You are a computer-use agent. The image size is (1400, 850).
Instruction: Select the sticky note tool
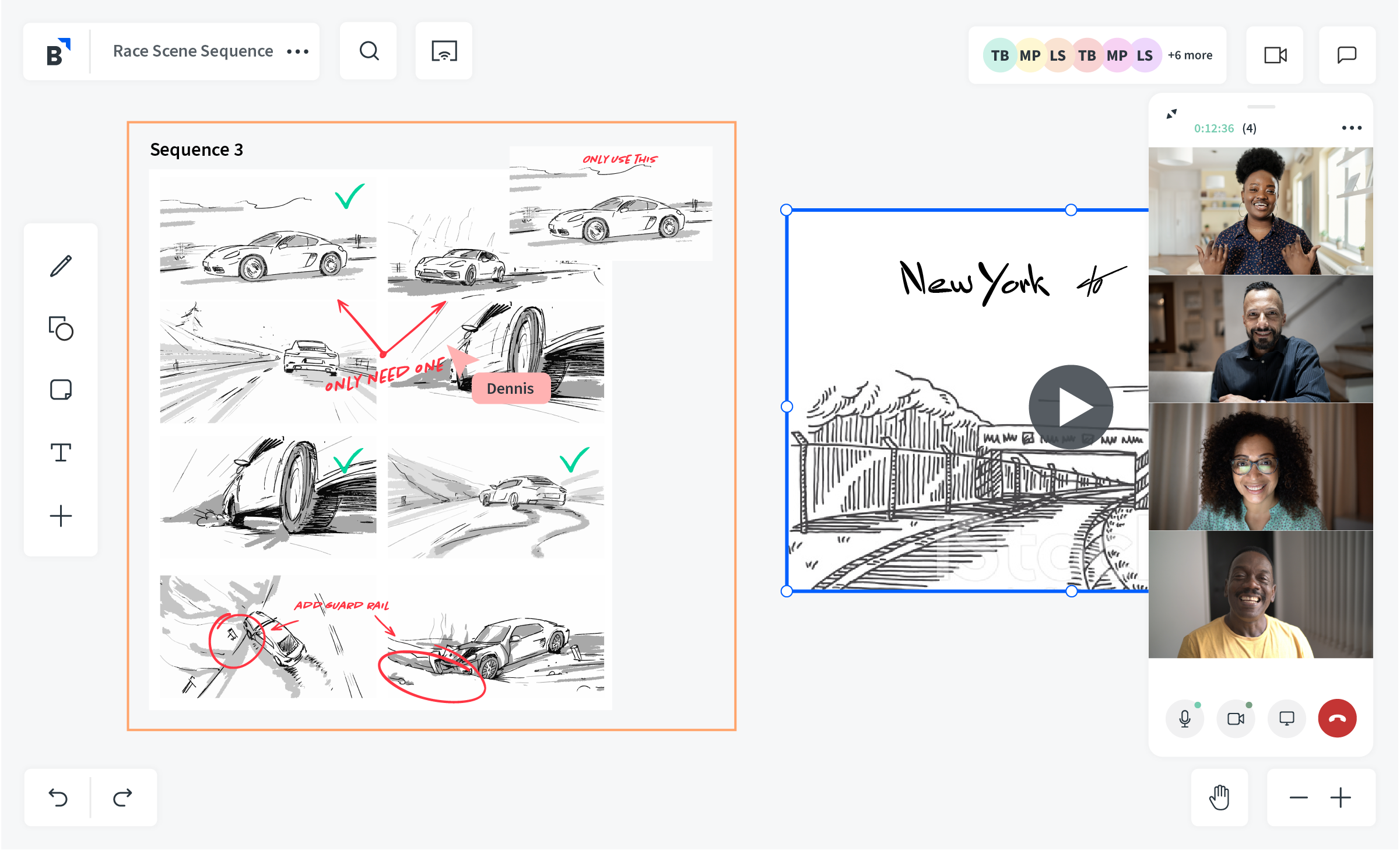[x=61, y=390]
